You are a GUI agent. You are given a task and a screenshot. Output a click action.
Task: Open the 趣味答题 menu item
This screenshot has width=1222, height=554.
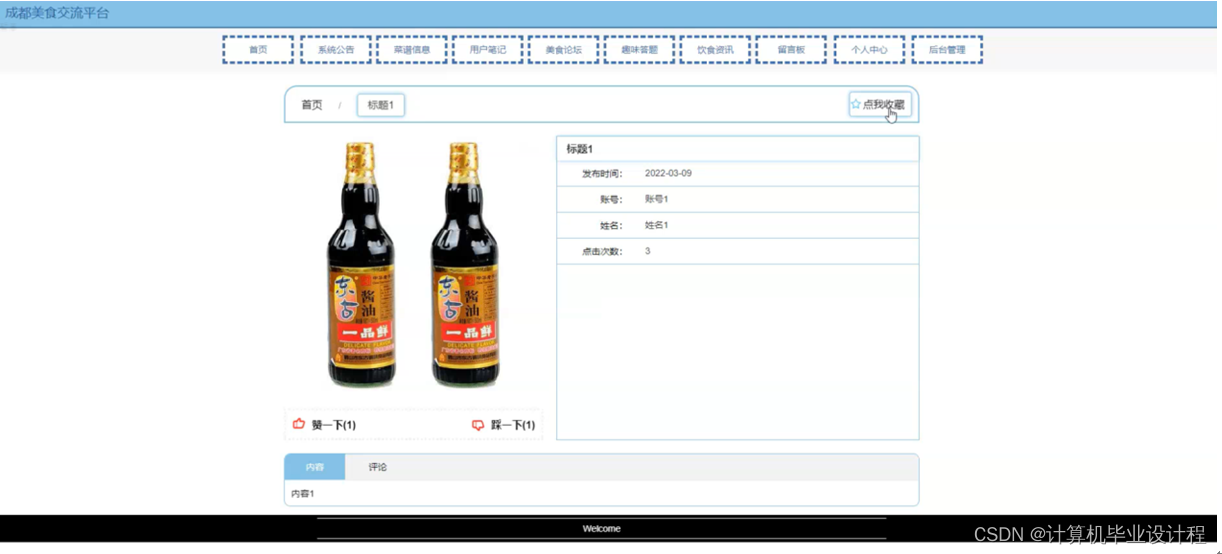639,50
